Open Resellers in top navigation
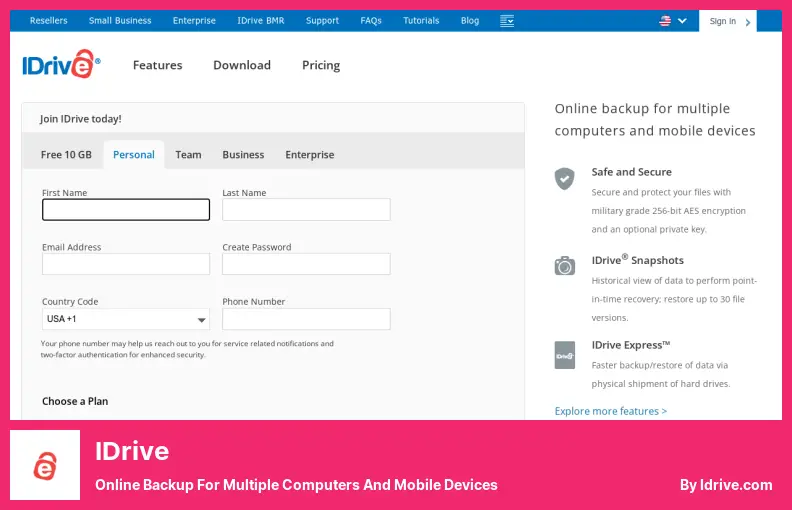The height and width of the screenshot is (510, 792). click(x=48, y=21)
